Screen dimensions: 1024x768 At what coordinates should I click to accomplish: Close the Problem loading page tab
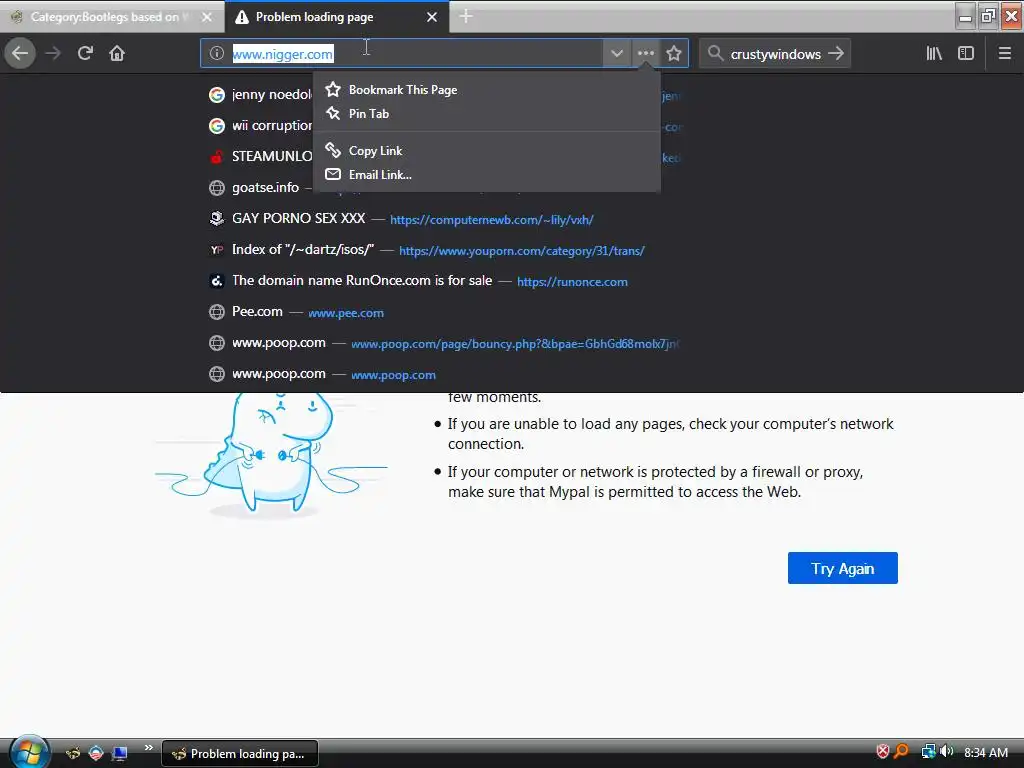tap(432, 17)
